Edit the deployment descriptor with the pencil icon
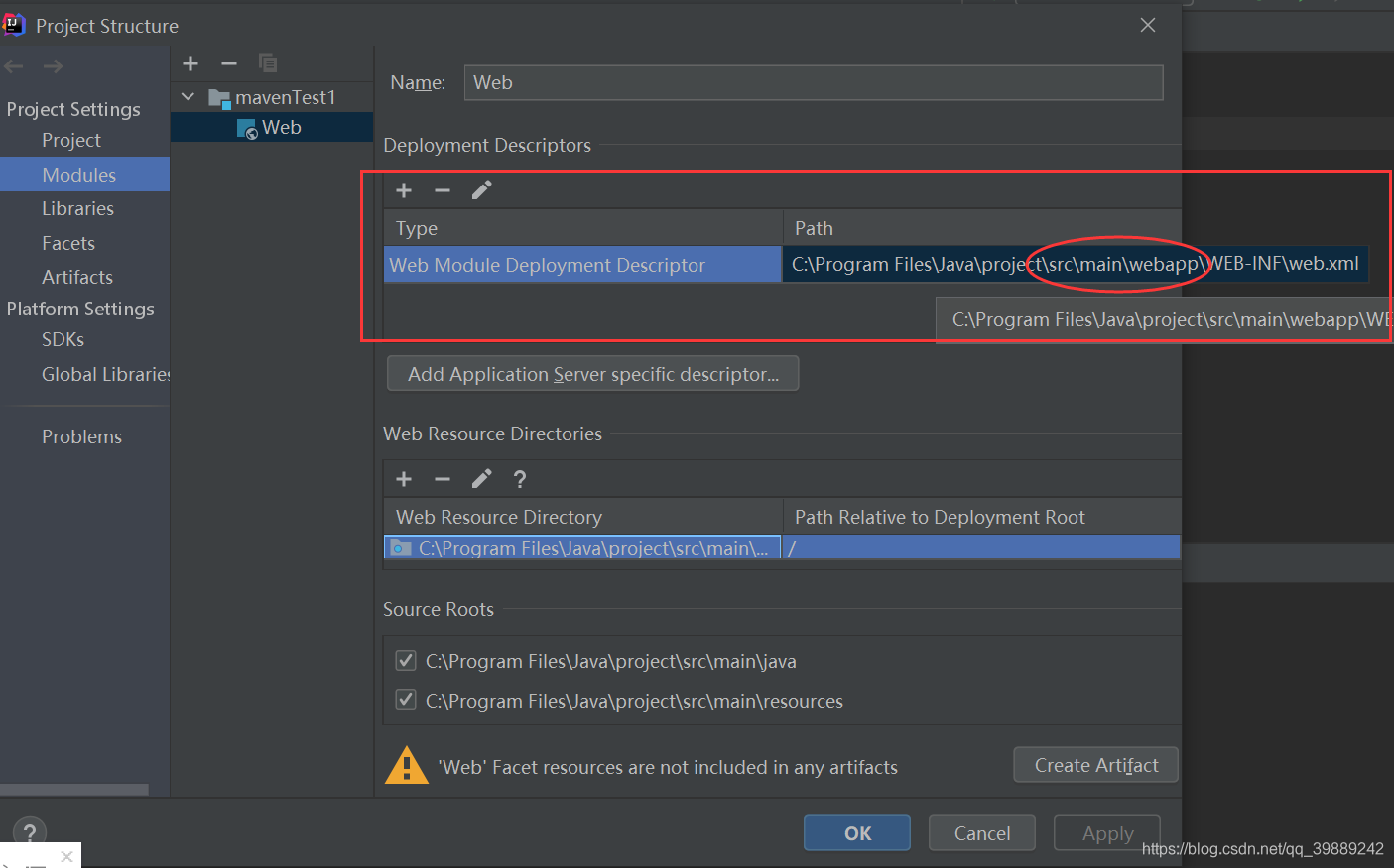Image resolution: width=1394 pixels, height=868 pixels. pos(481,190)
